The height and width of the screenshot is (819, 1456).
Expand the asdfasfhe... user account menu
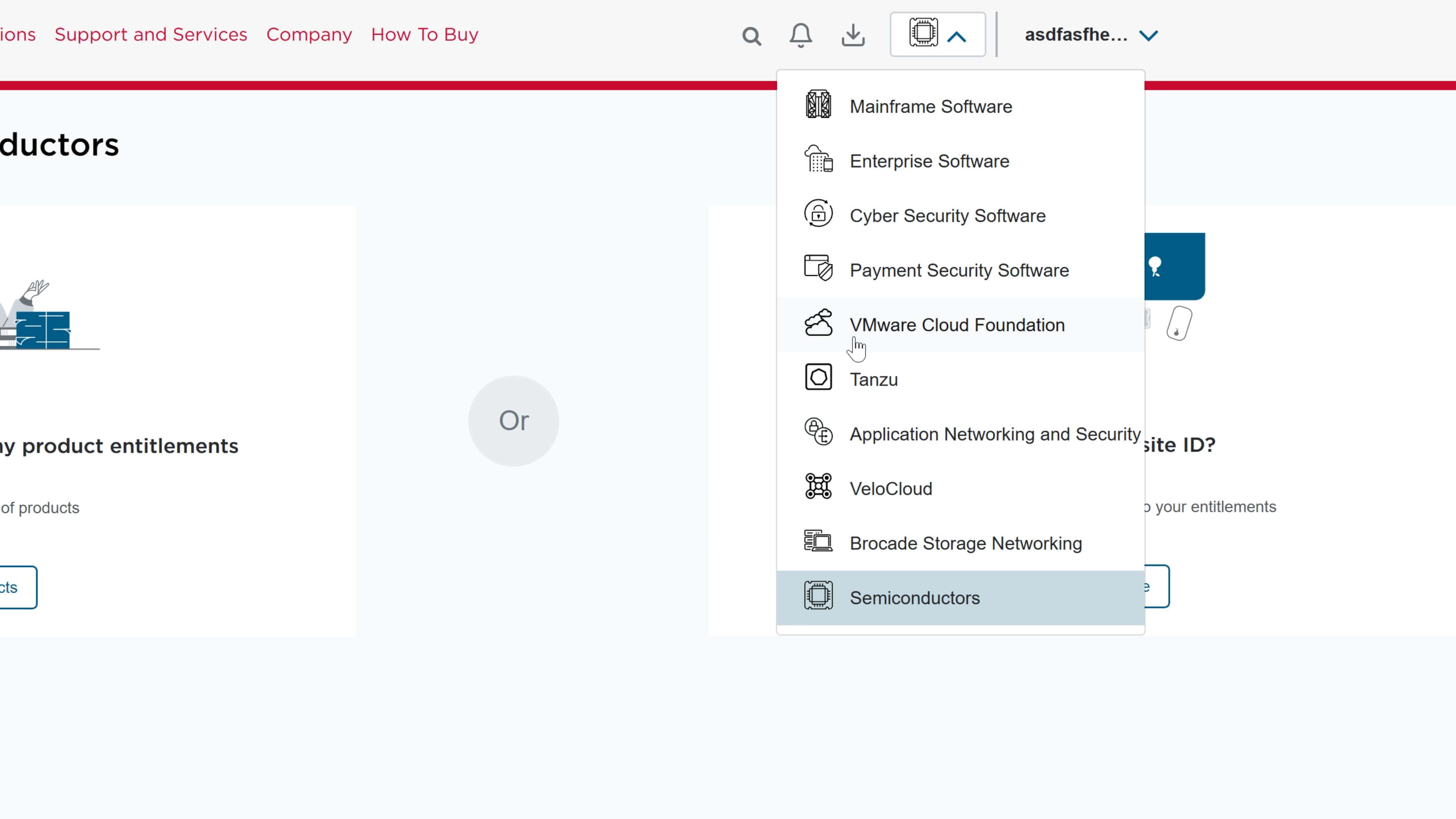pyautogui.click(x=1092, y=35)
